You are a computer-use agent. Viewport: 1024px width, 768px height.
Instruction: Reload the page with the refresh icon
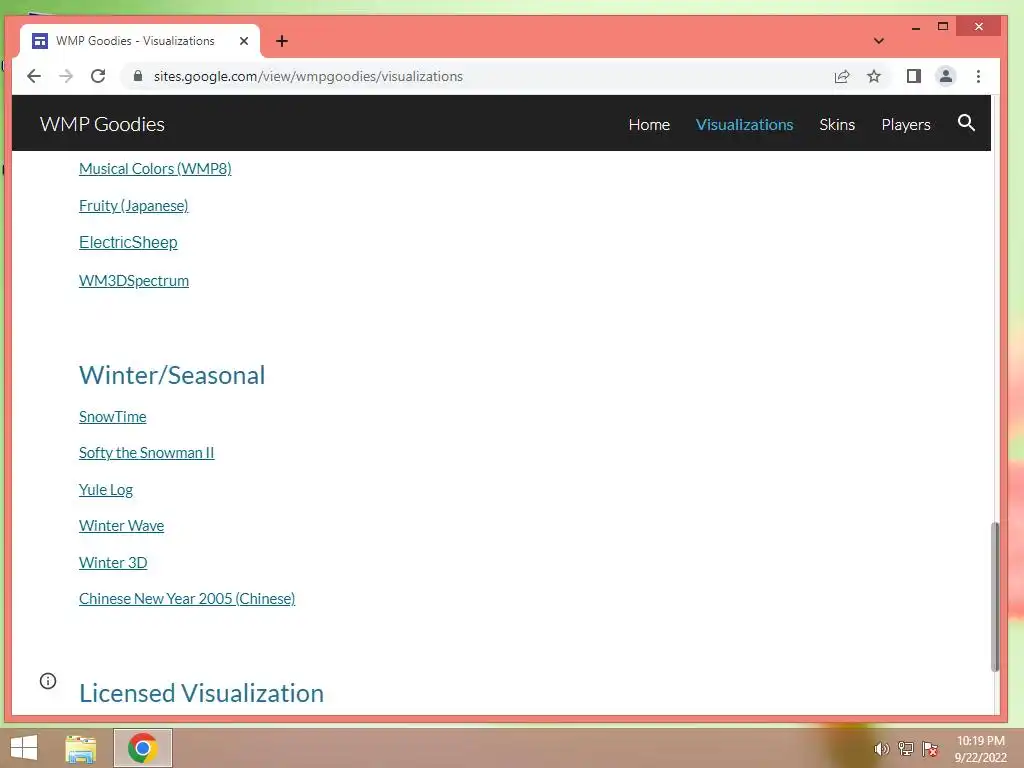tap(98, 76)
